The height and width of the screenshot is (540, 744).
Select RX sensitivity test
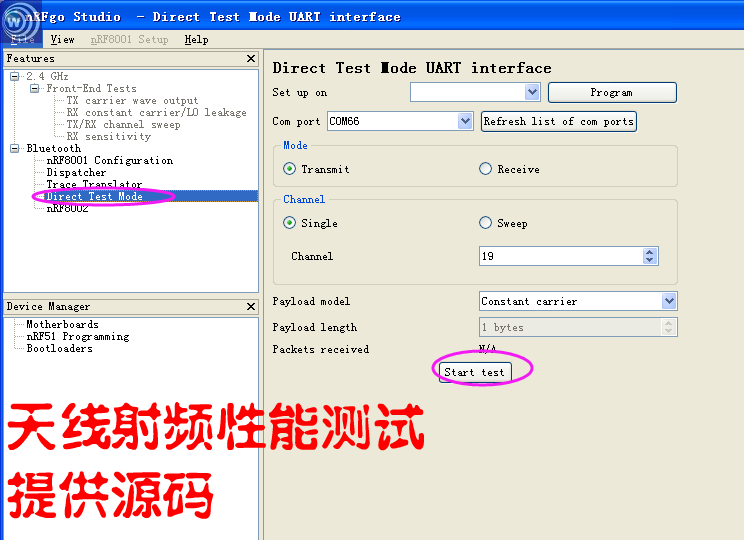109,137
